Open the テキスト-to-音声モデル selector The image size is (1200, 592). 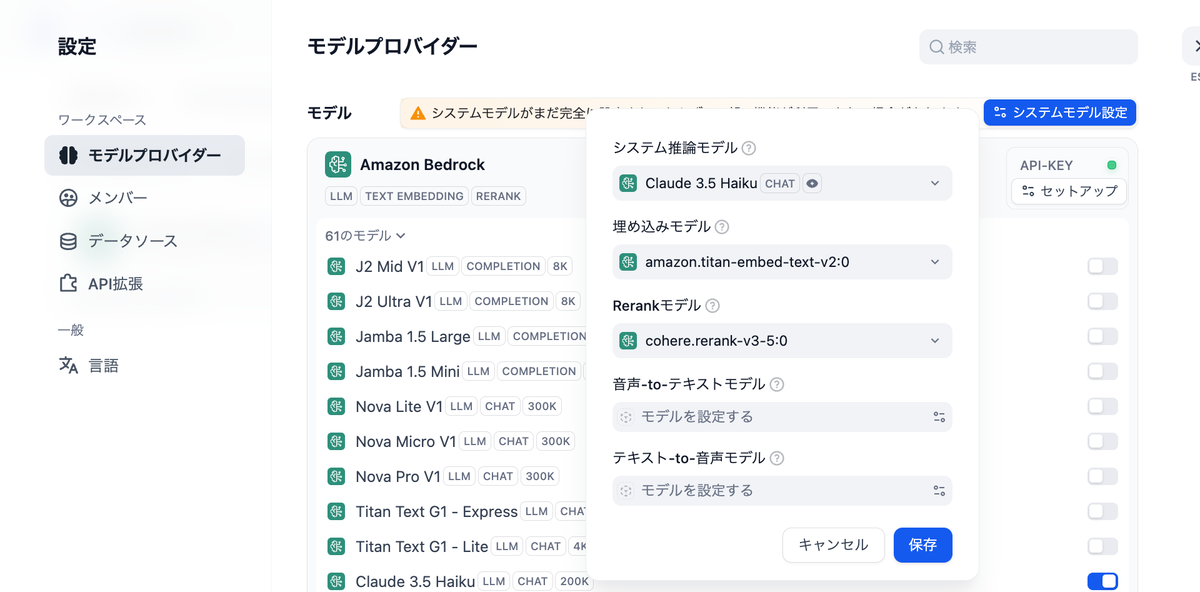coord(782,490)
